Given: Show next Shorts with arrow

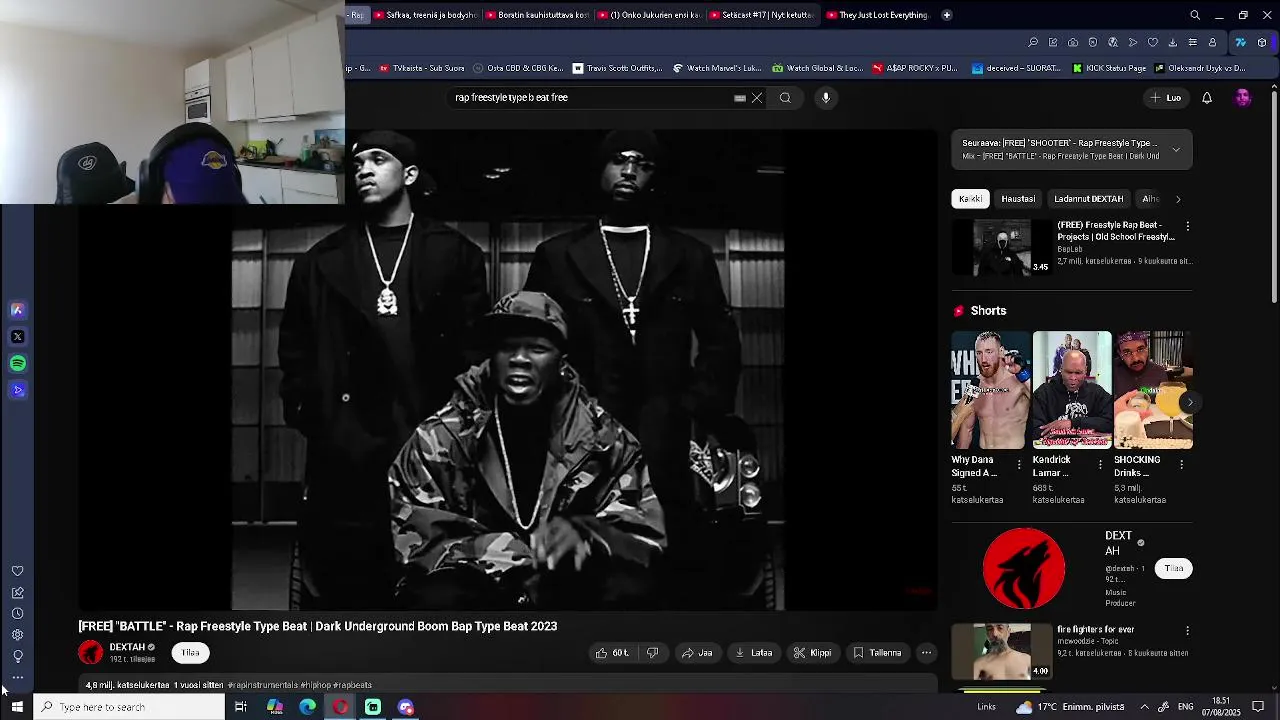Looking at the screenshot, I should [x=1190, y=402].
